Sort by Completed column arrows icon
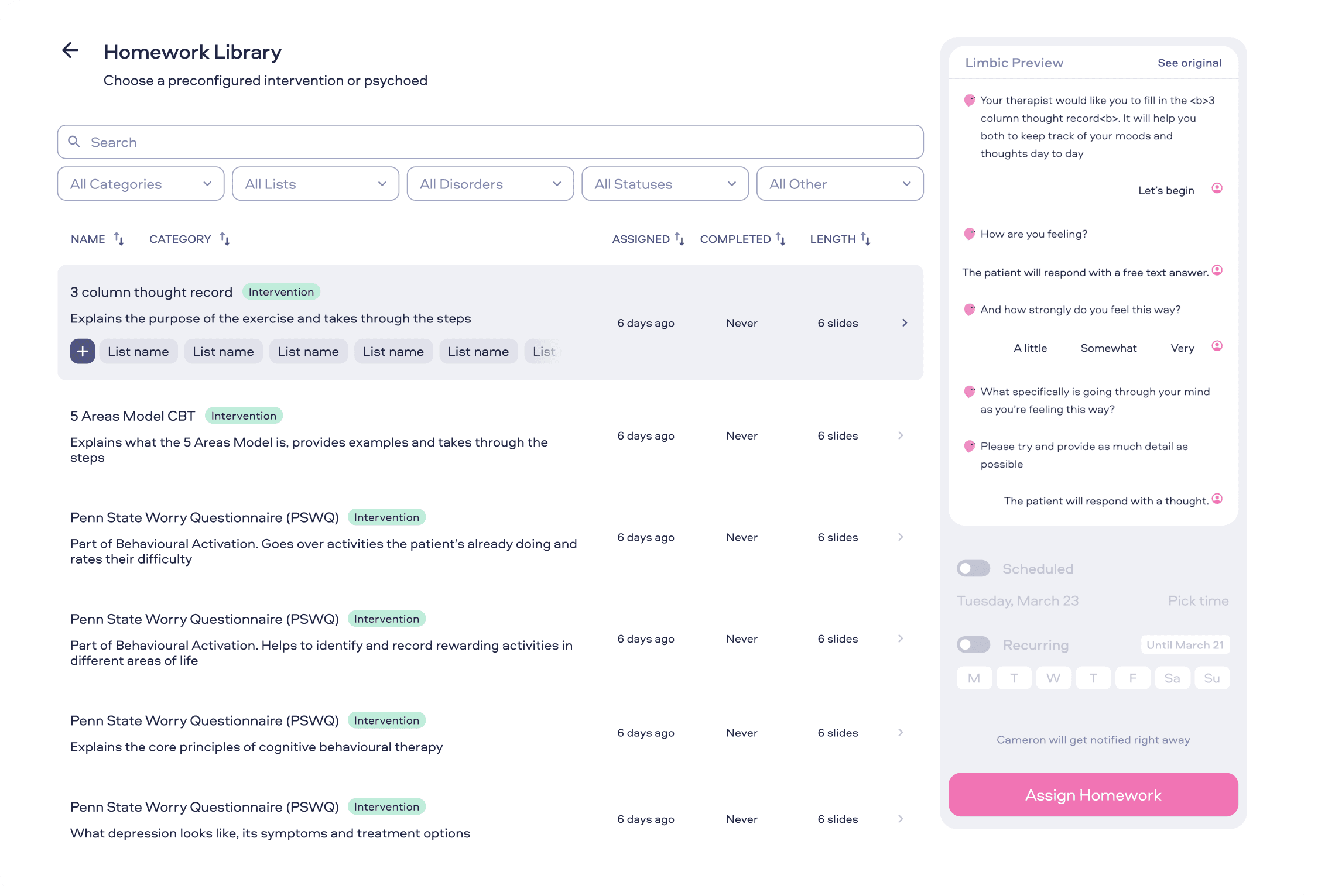This screenshot has width=1318, height=896. tap(780, 239)
